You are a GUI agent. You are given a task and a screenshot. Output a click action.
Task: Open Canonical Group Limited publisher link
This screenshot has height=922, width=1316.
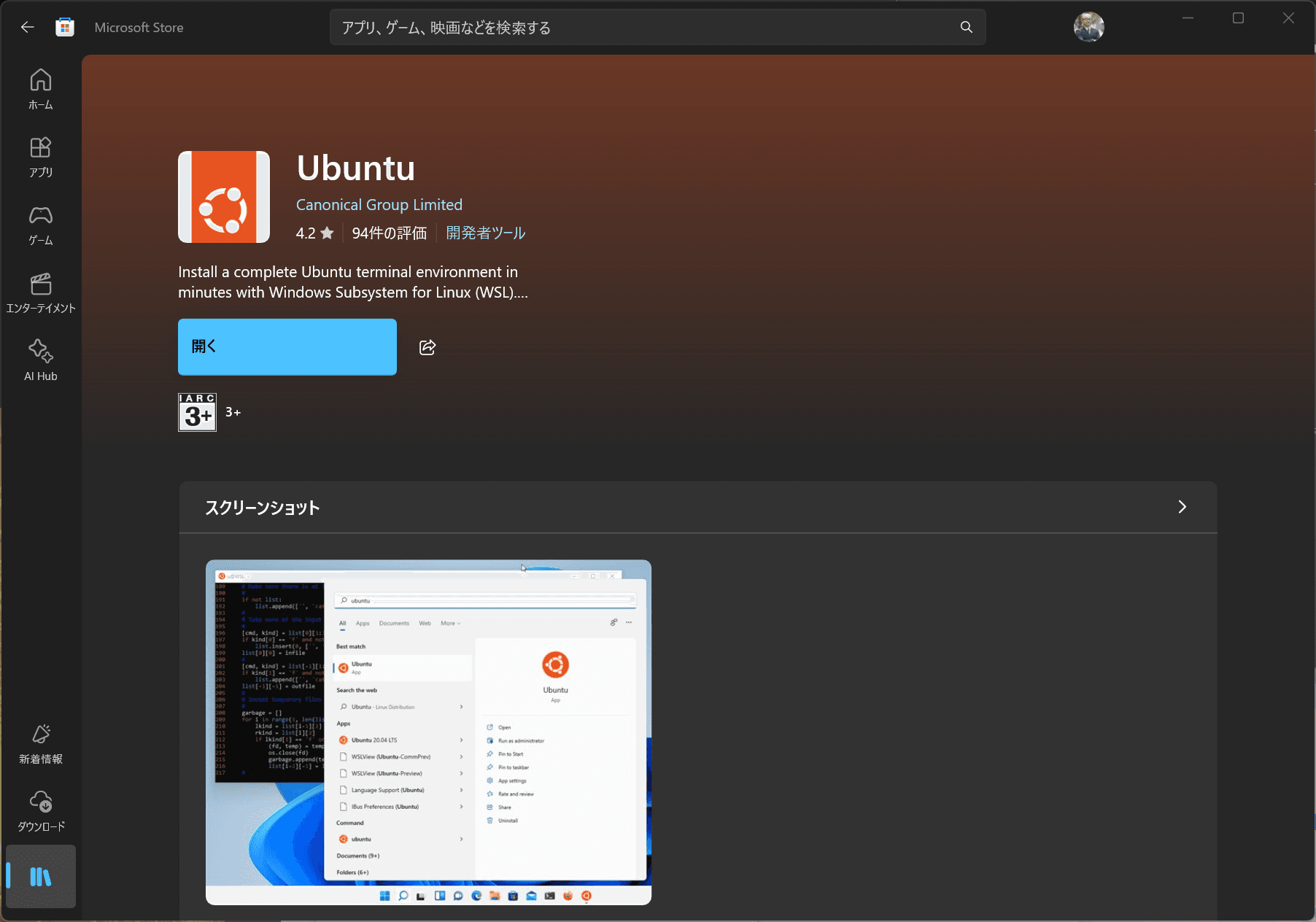coord(379,205)
